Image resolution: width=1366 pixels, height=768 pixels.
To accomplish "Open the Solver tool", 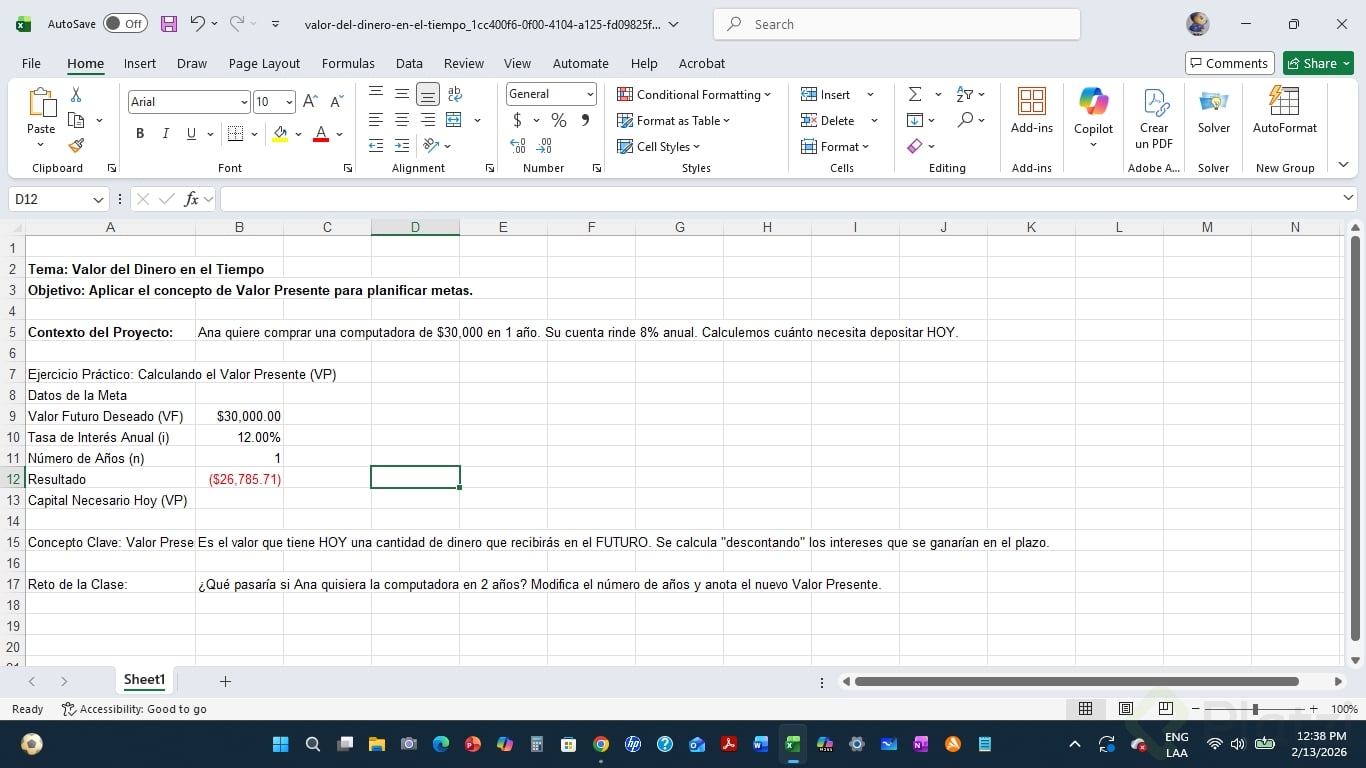I will [x=1214, y=111].
